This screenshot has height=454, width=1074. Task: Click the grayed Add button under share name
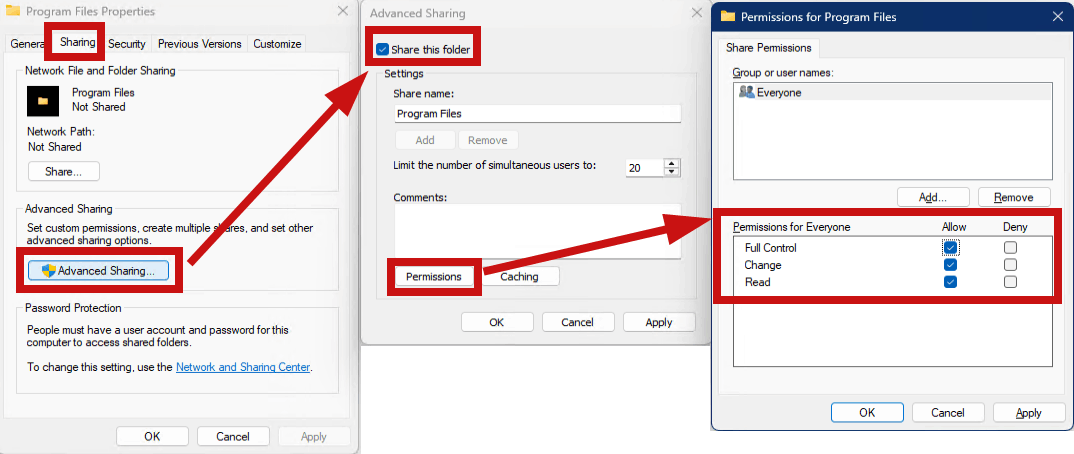425,140
